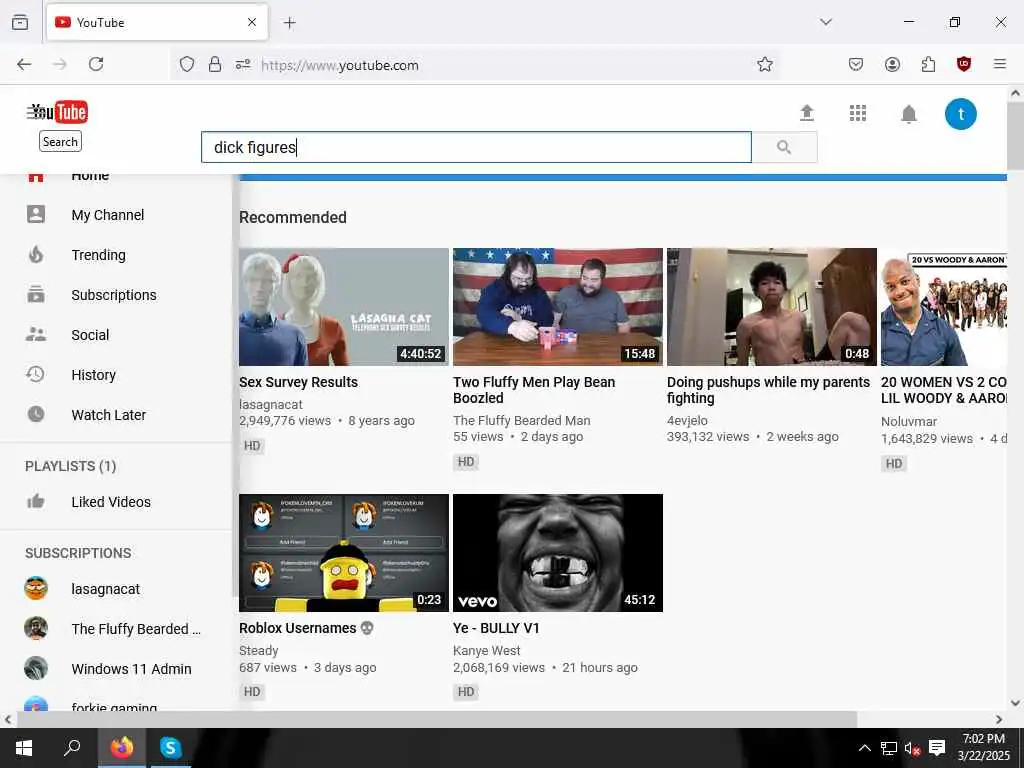Open a new tab with the plus button
Viewport: 1024px width, 768px height.
pos(290,23)
